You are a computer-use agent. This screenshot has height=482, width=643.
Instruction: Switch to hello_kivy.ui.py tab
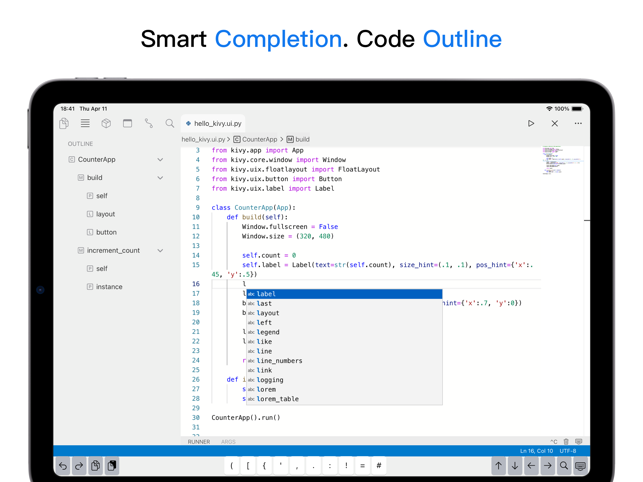point(213,123)
